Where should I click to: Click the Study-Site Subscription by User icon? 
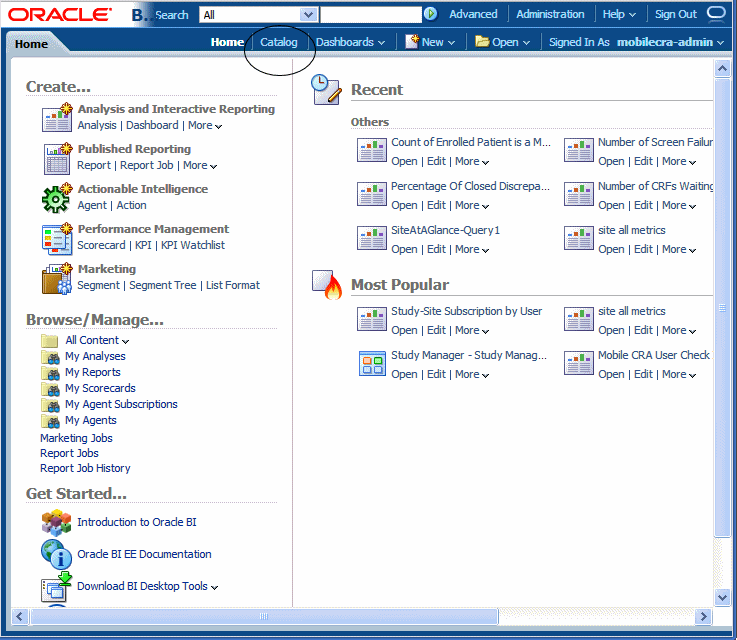tap(372, 320)
